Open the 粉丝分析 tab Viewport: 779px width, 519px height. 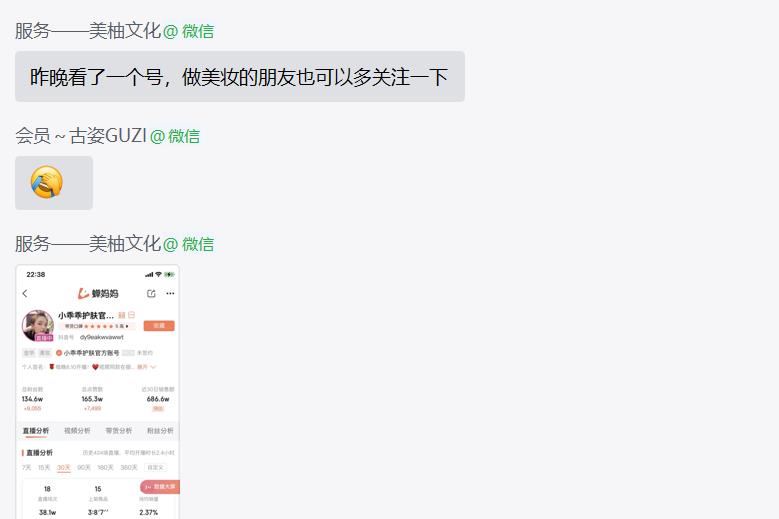[160, 431]
